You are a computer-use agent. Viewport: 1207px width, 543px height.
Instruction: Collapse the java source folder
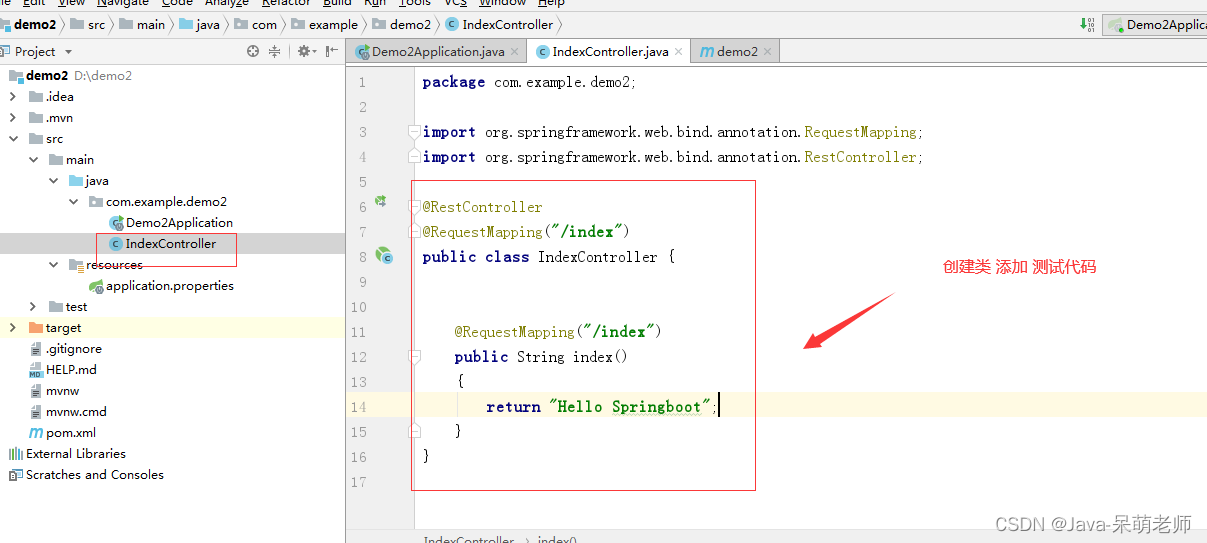click(53, 181)
